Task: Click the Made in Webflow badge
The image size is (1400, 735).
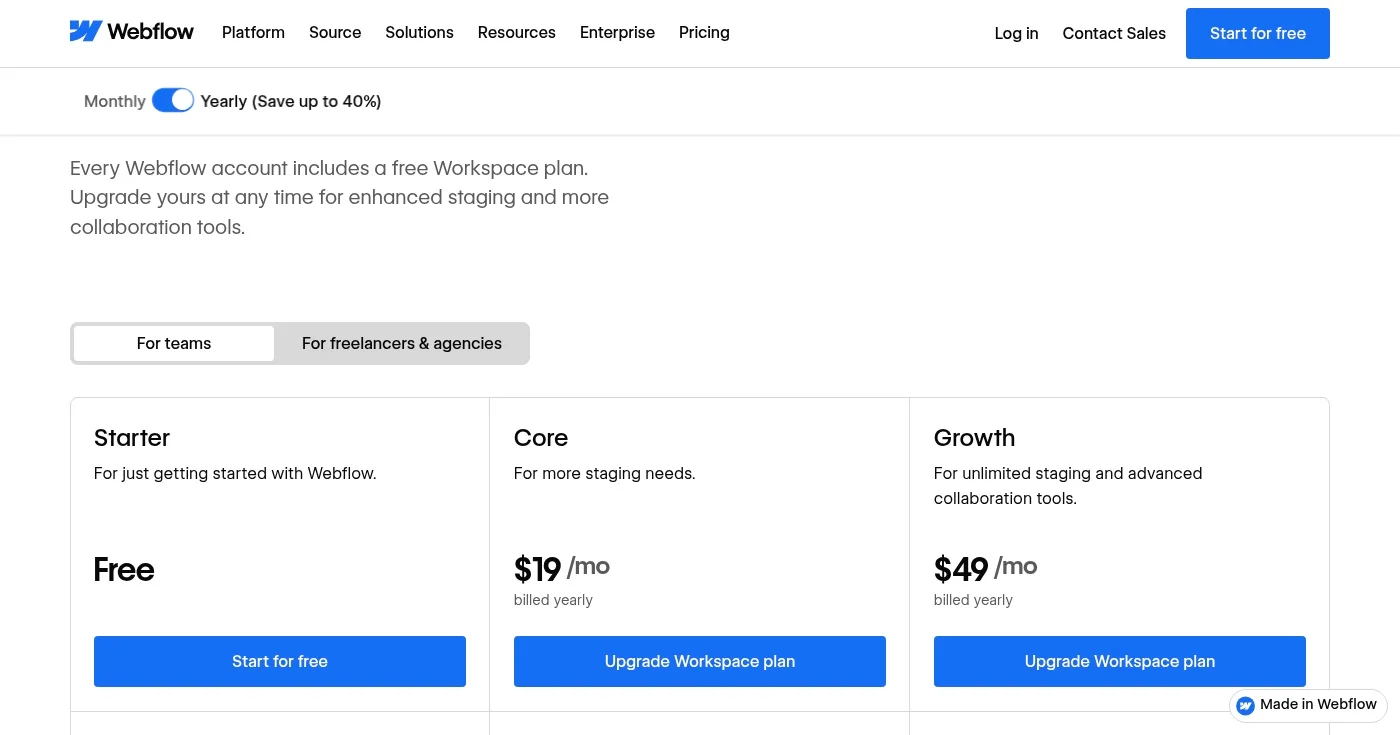Action: 1308,705
